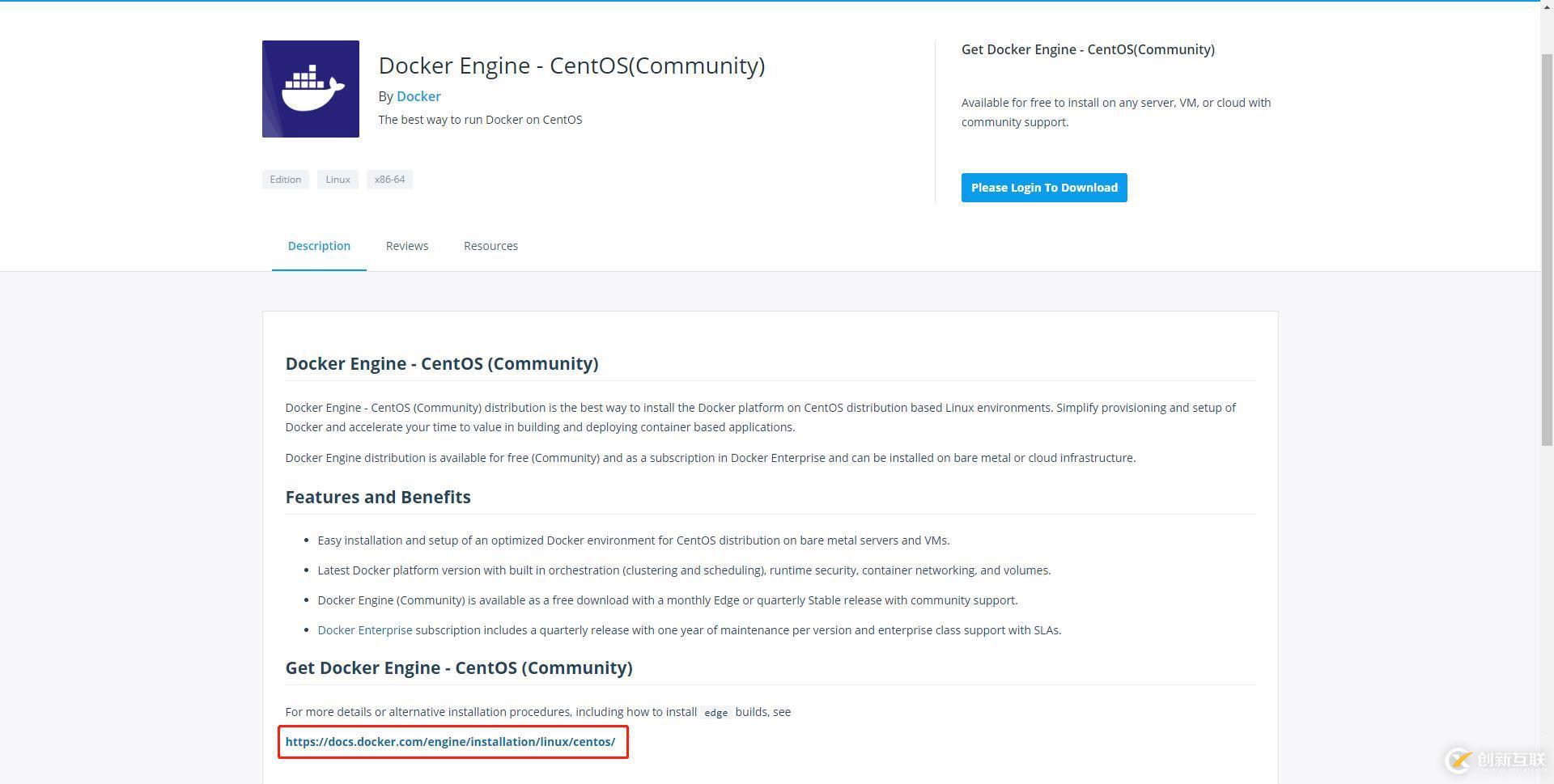Click the inline 'edge' code label
The height and width of the screenshot is (784, 1554).
click(715, 713)
